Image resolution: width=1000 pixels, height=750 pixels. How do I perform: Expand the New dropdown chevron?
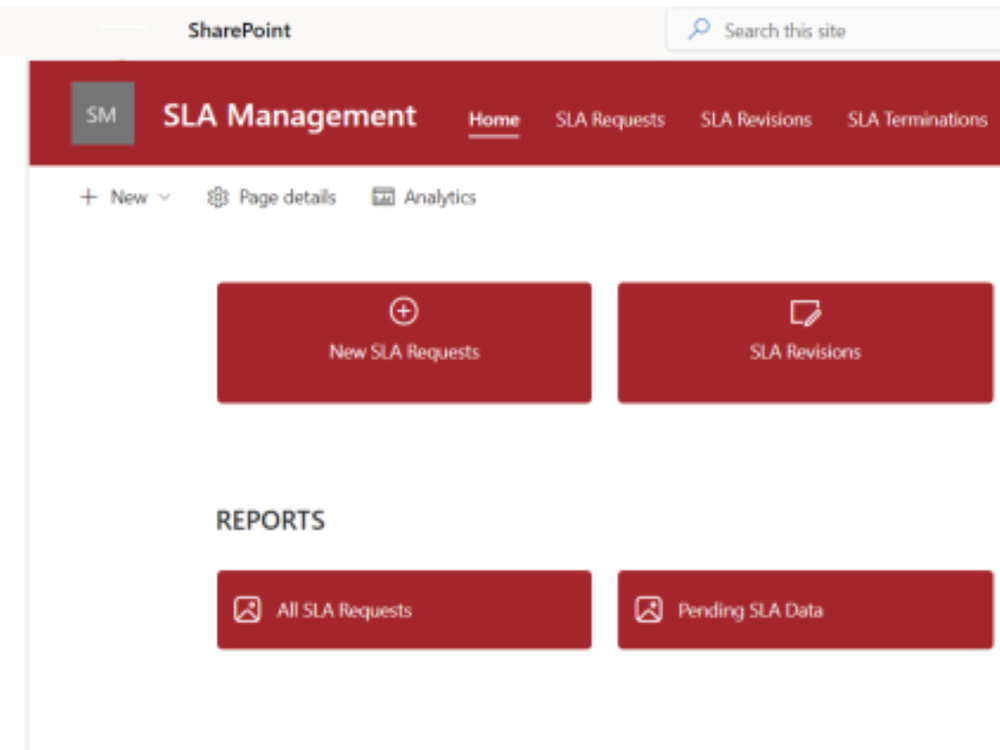pos(165,197)
